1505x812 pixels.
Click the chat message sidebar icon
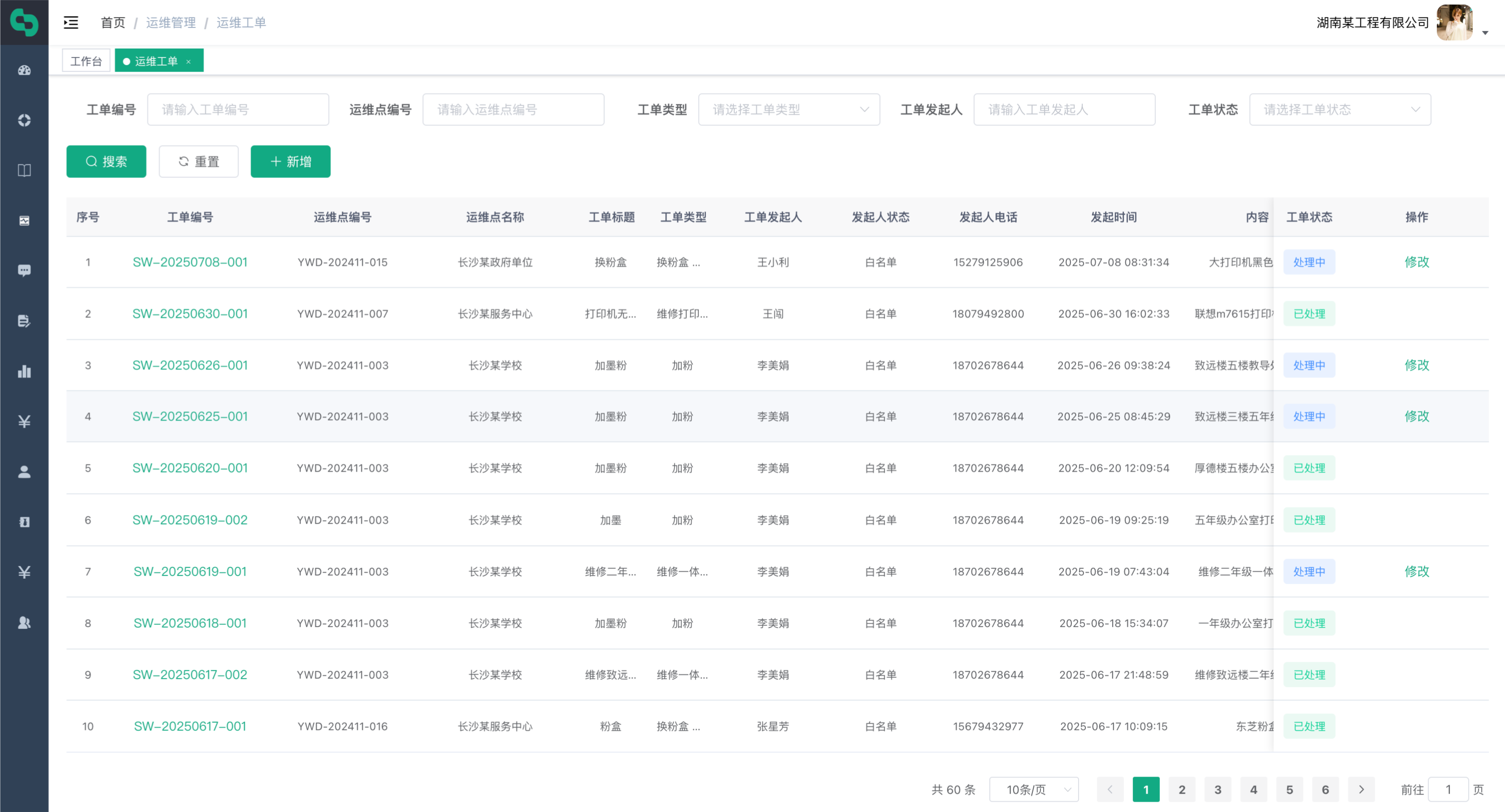tap(24, 270)
